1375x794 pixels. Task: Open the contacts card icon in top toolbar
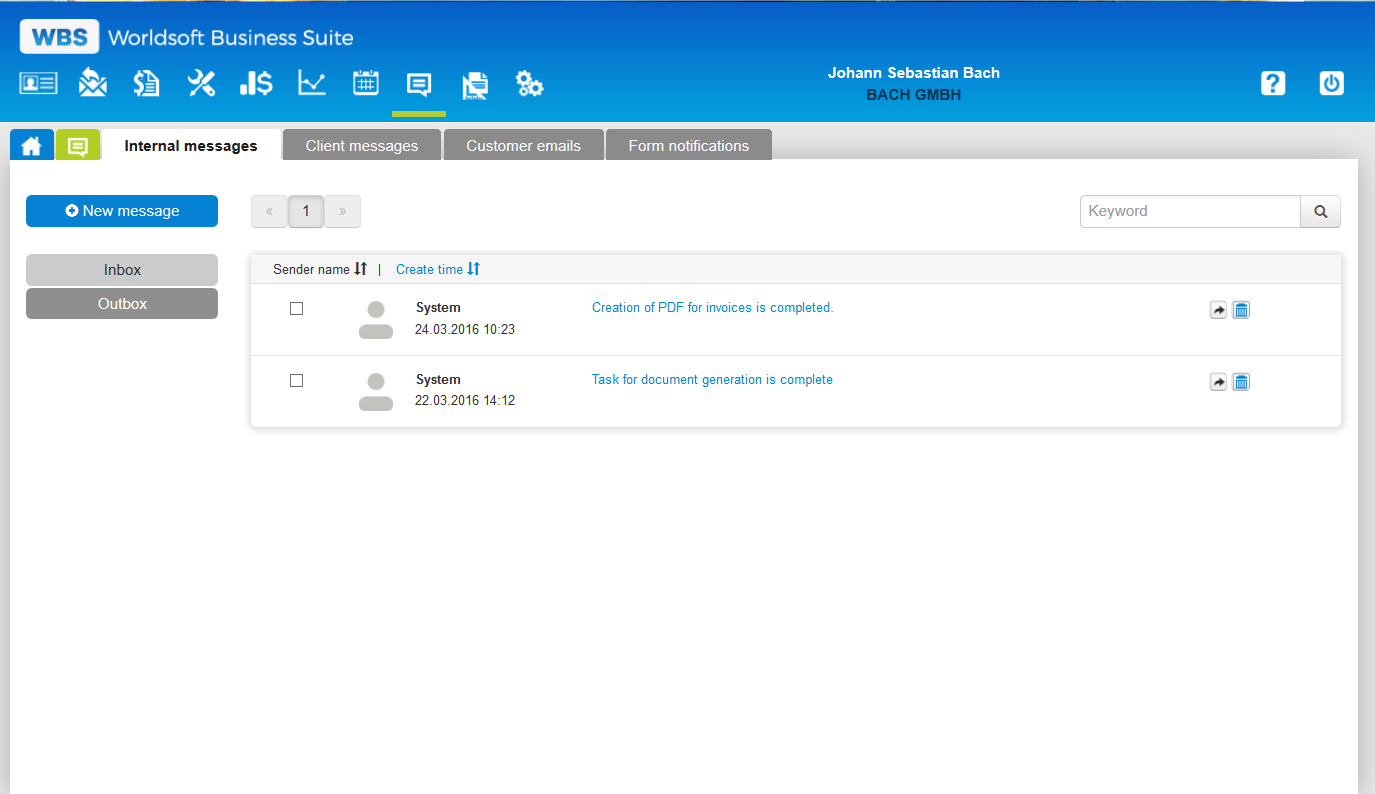[x=39, y=84]
